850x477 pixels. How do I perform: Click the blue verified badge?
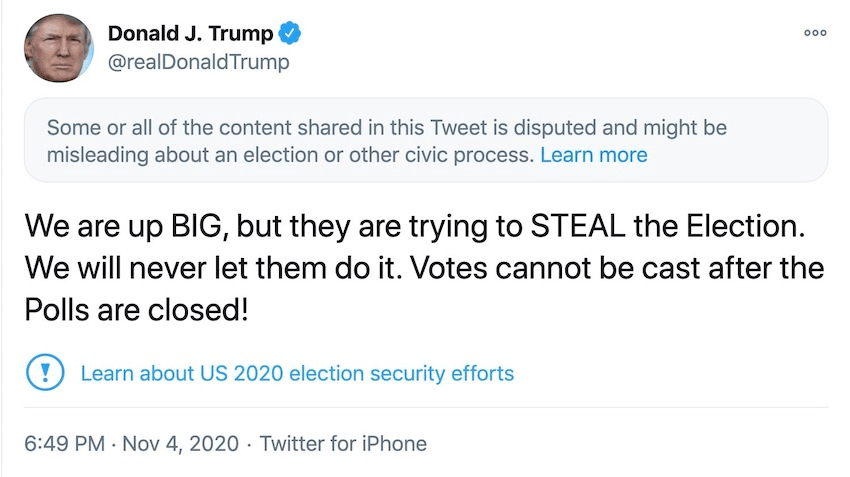[x=289, y=34]
